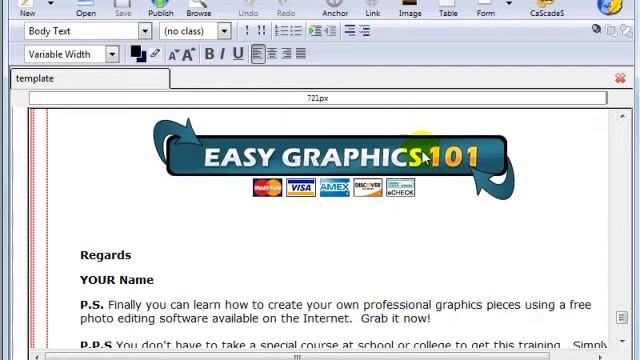
Task: Open the dropdown arrow beside New
Action: 51,3
